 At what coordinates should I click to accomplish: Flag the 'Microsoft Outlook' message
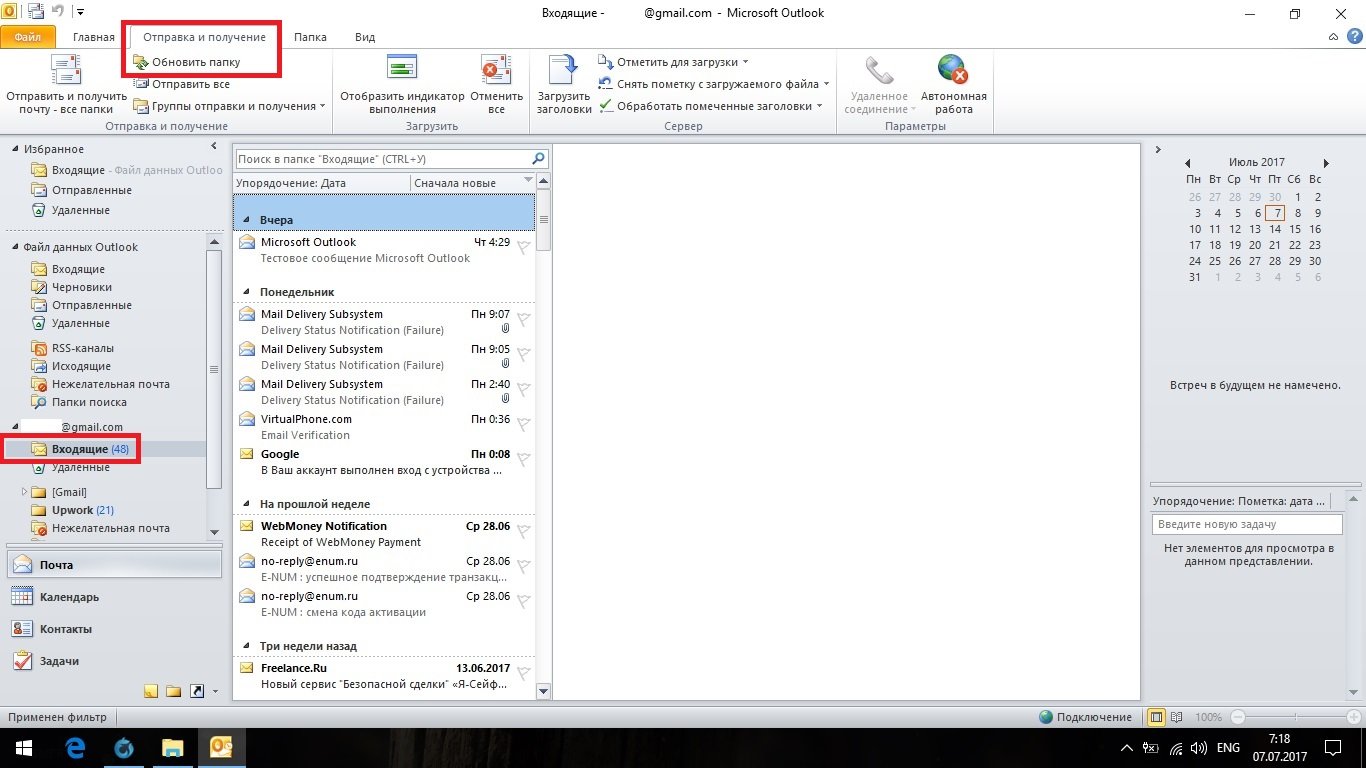click(523, 249)
